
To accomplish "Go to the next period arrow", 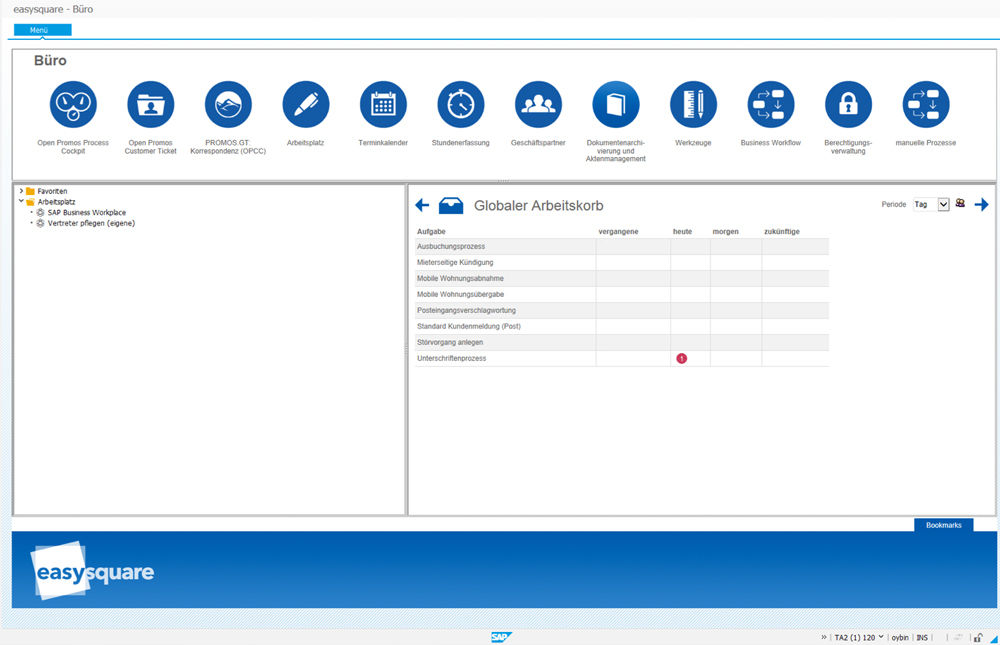I will [981, 205].
